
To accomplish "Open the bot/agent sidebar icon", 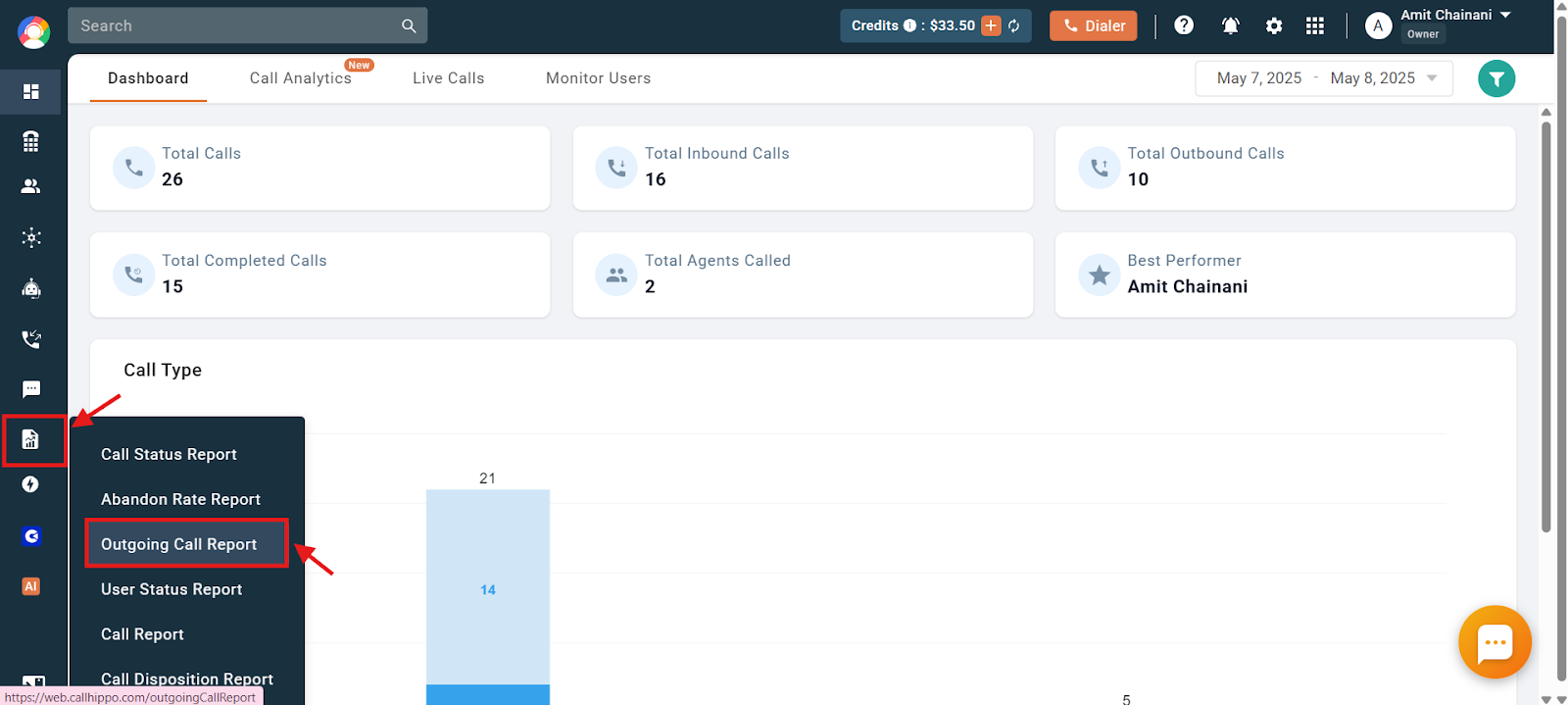I will coord(31,288).
